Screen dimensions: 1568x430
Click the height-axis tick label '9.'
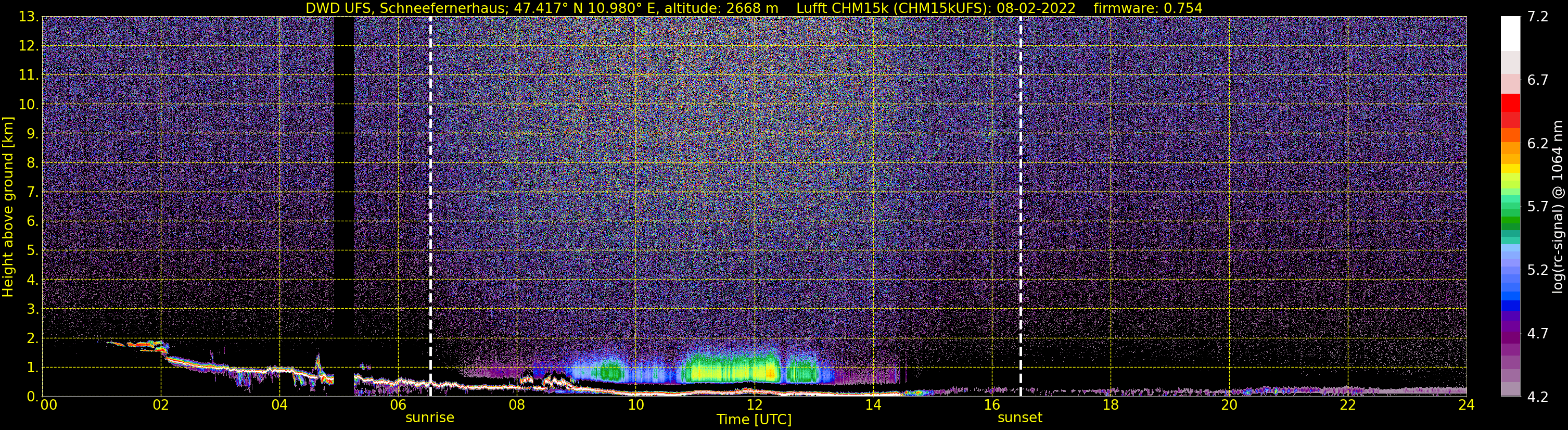33,134
